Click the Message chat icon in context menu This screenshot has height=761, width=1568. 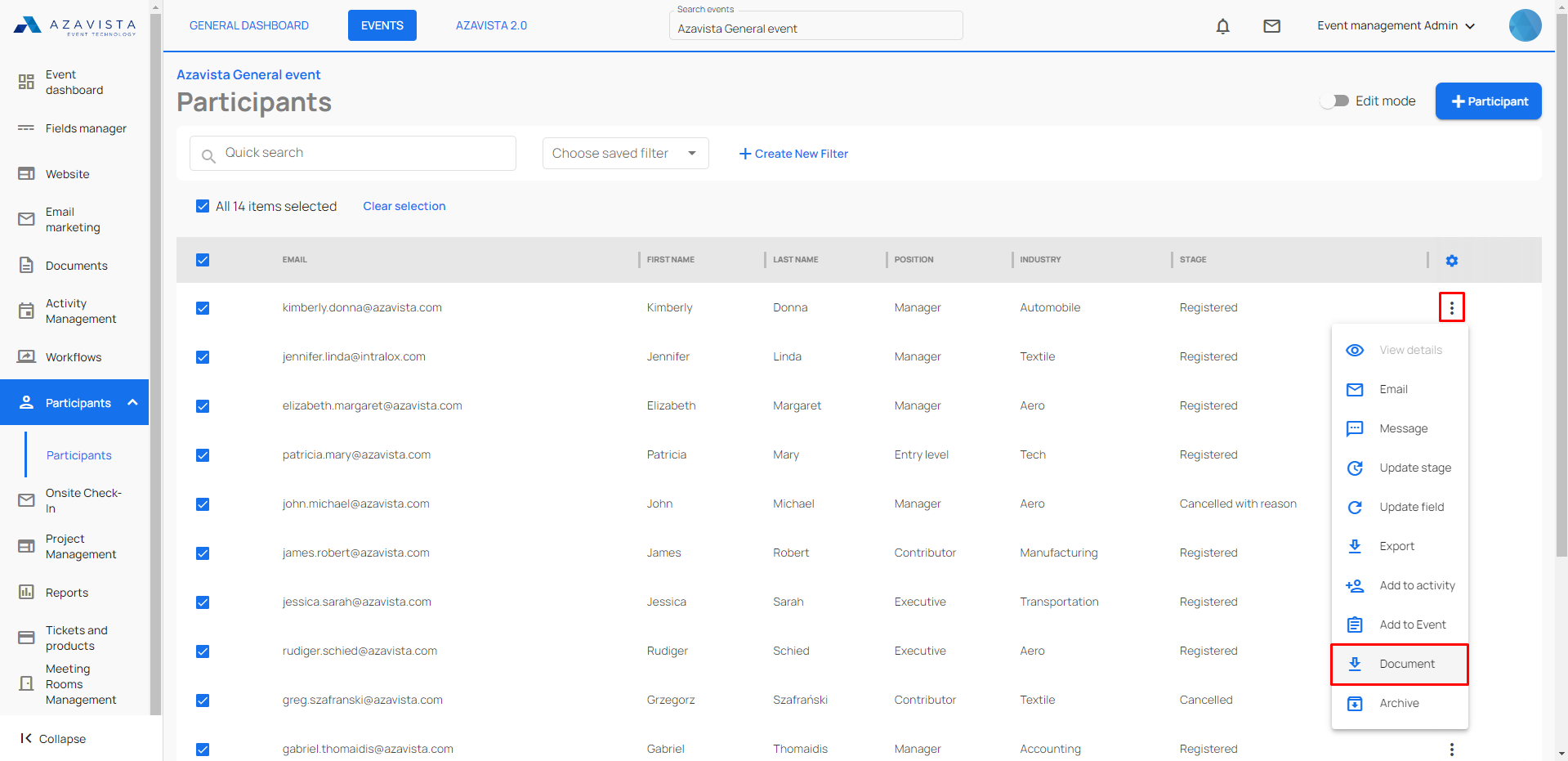pos(1354,428)
